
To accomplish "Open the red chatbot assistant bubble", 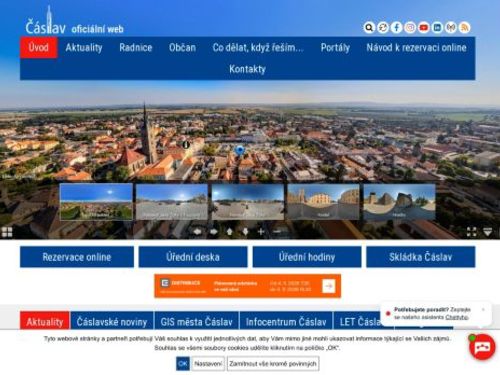I will 482,347.
